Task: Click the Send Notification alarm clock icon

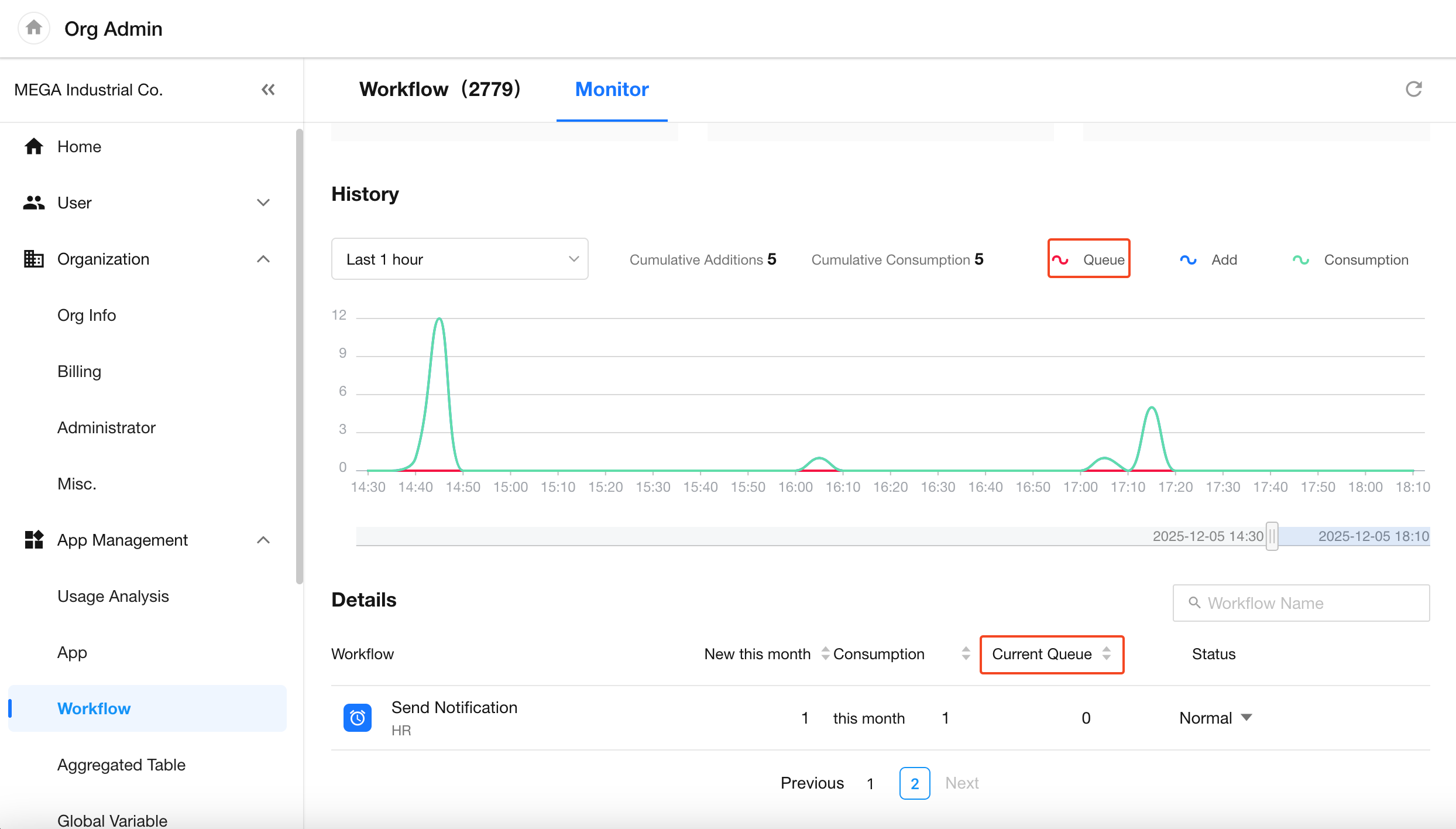Action: coord(357,717)
